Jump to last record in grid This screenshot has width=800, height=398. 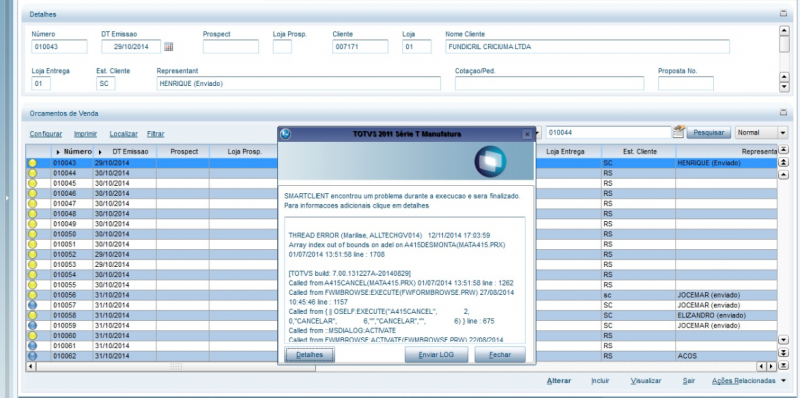pos(783,365)
